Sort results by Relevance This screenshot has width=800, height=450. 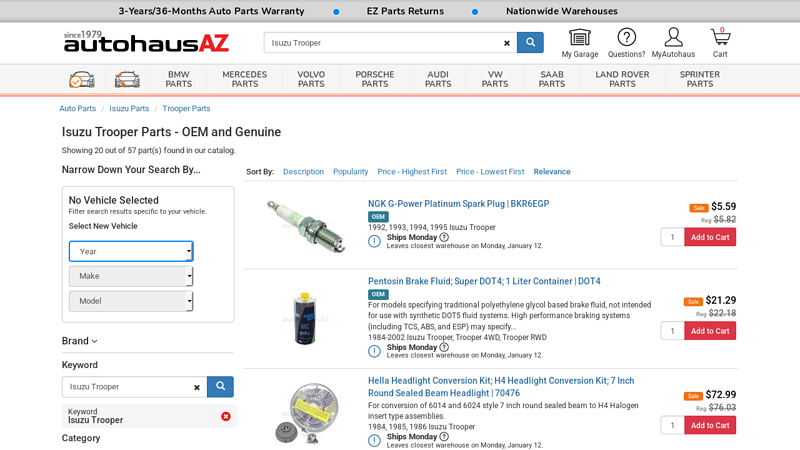[552, 172]
